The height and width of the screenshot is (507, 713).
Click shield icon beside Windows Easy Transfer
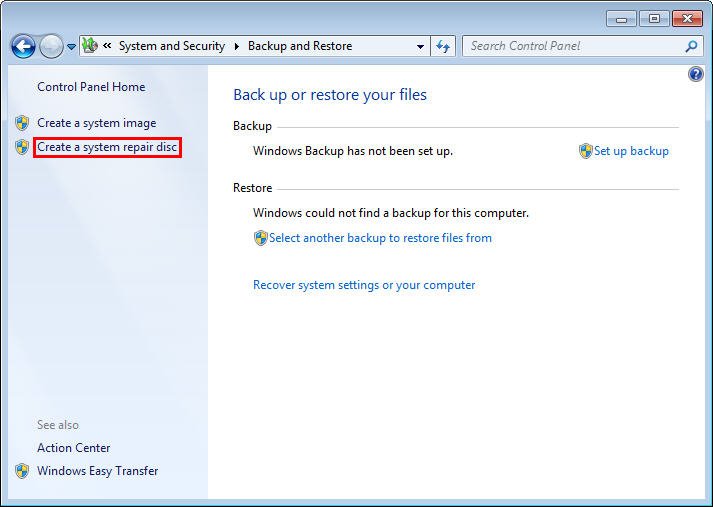coord(22,471)
